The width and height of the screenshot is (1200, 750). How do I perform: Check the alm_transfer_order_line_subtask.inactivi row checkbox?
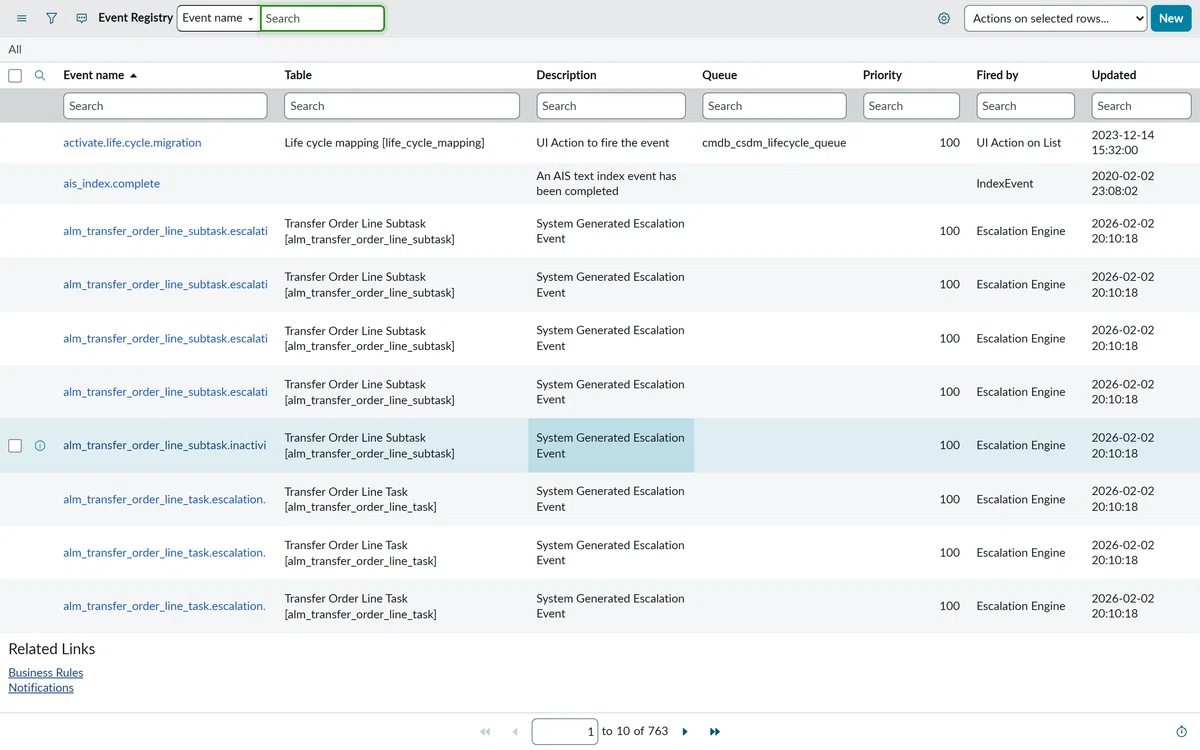15,446
